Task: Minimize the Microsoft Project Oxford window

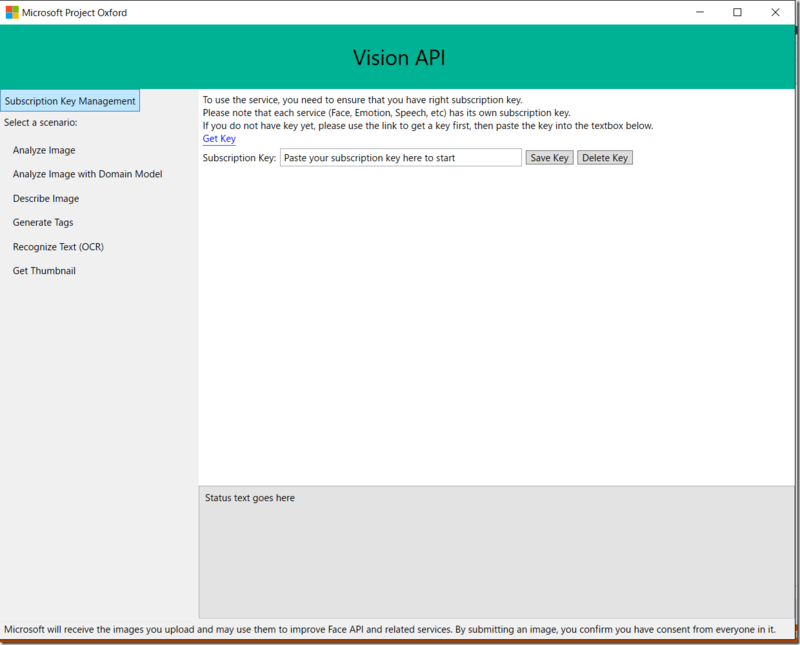Action: coord(700,12)
